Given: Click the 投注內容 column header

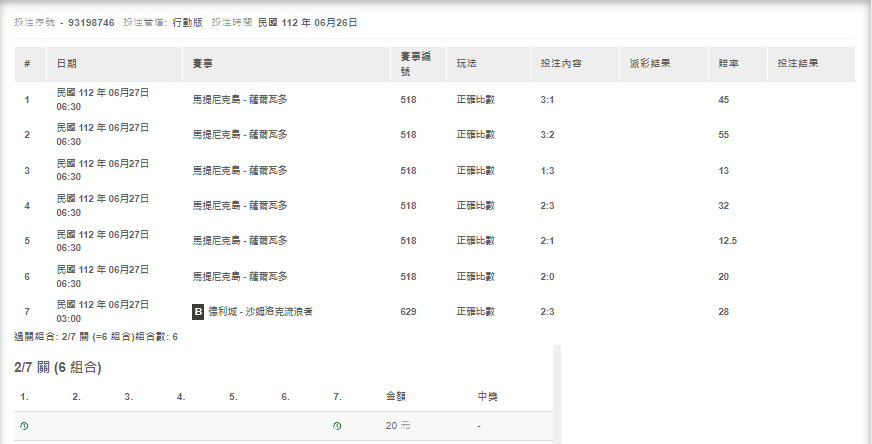Looking at the screenshot, I should tap(560, 63).
